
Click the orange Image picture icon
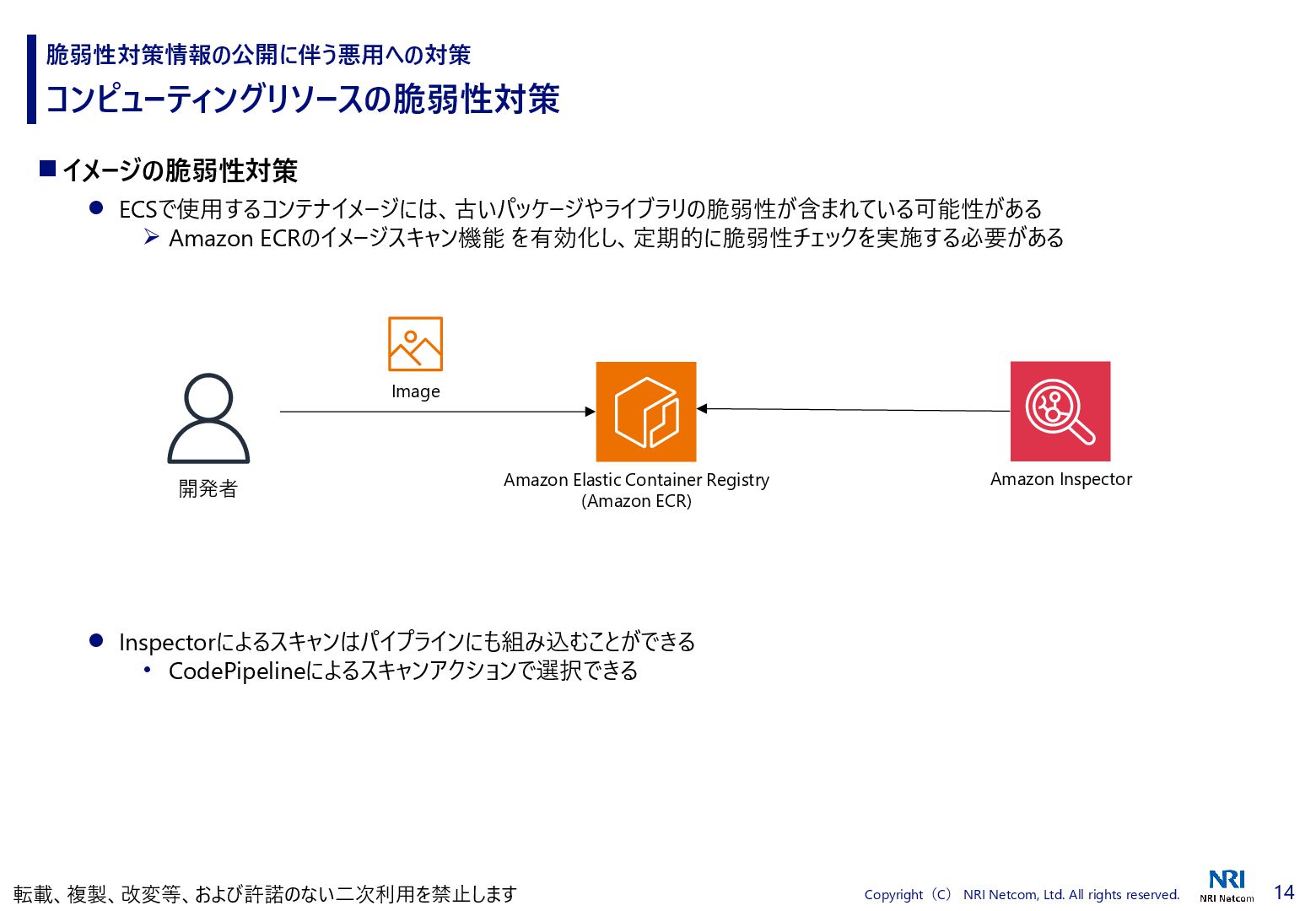click(x=415, y=344)
